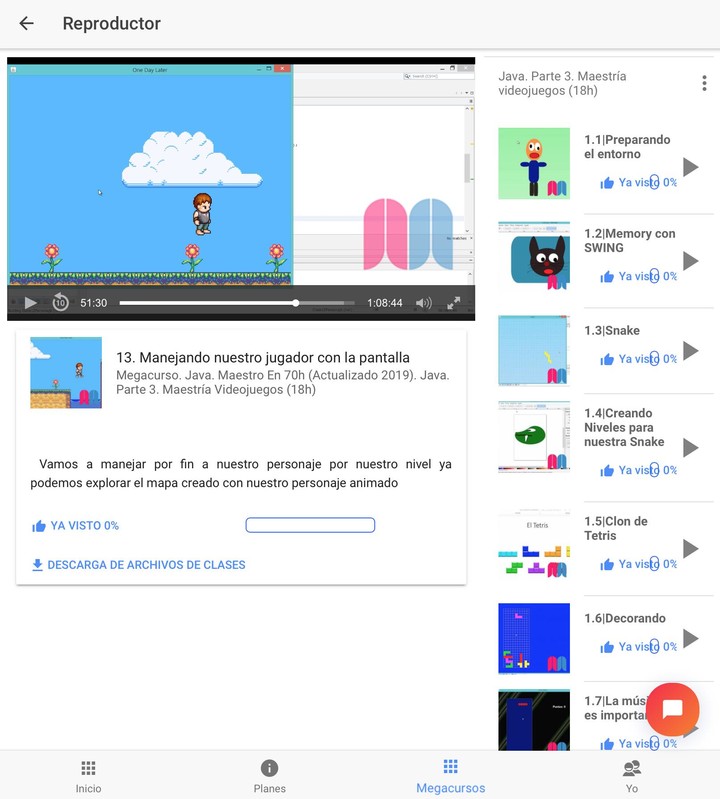The height and width of the screenshot is (799, 720).
Task: Mark 1.2 Memory con SWING as seen
Action: (x=638, y=277)
